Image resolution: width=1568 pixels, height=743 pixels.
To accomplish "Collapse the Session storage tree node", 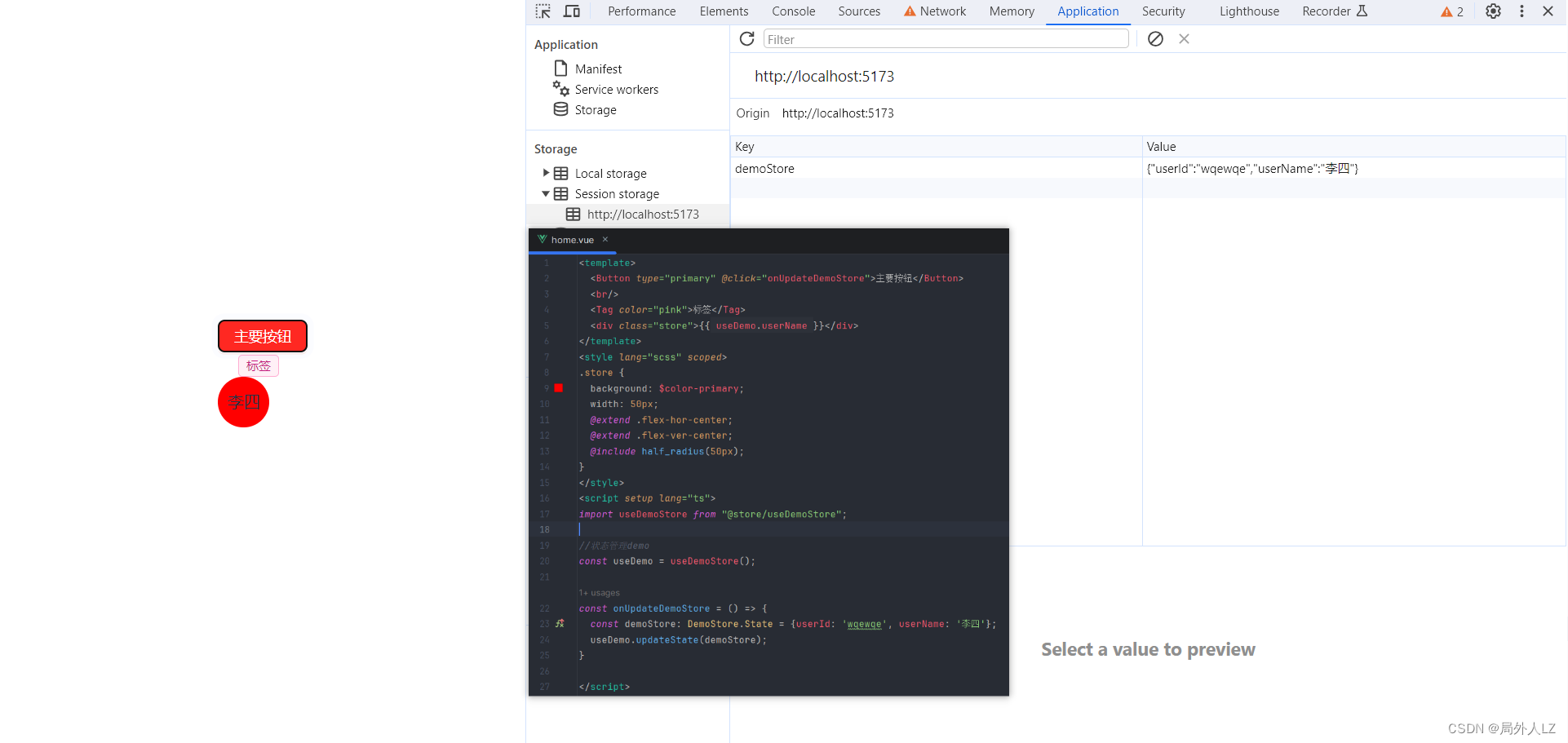I will [x=546, y=194].
